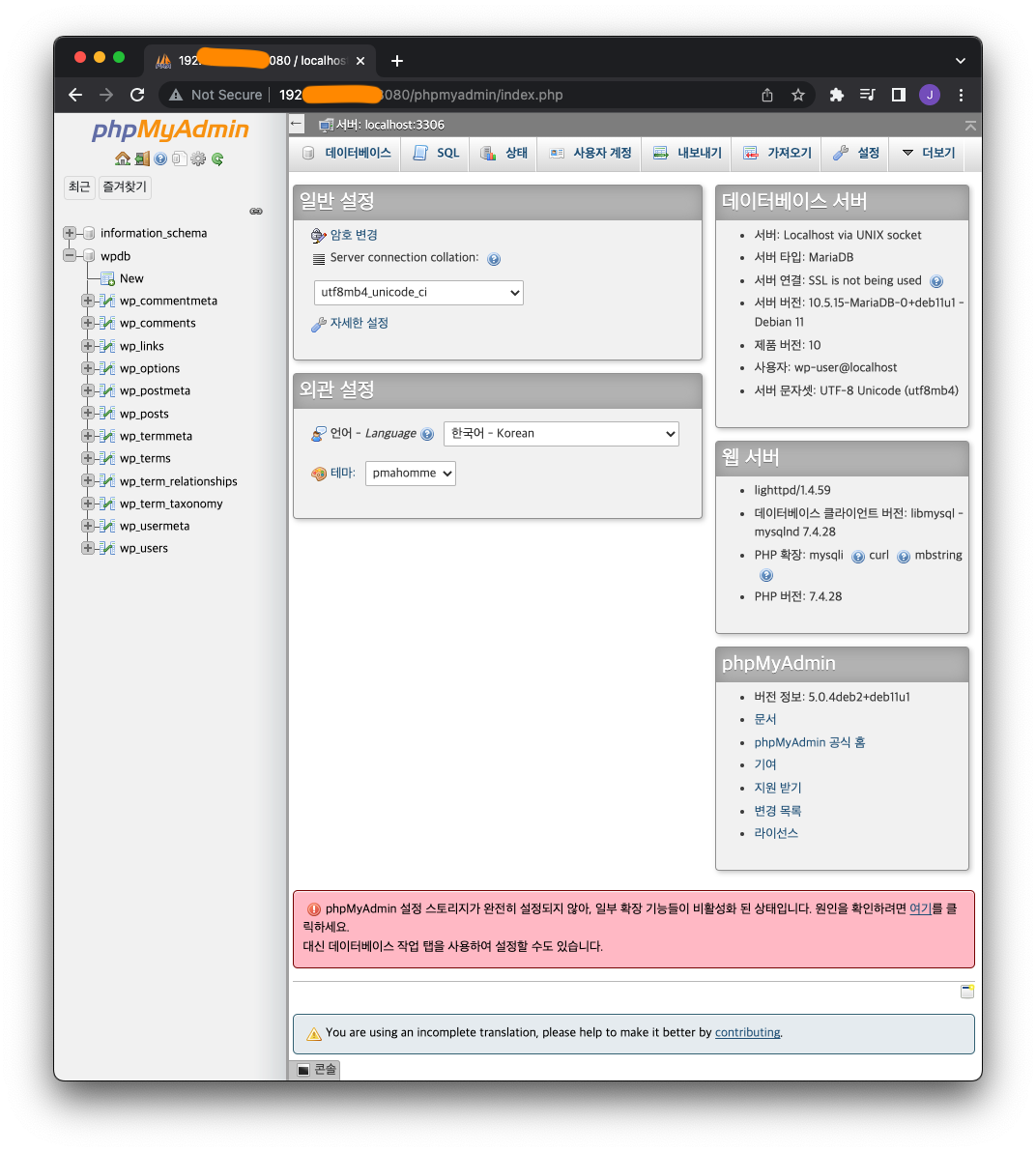
Task: Open phpMyAdmin documentation blue help icon in sidebar
Action: [x=160, y=158]
